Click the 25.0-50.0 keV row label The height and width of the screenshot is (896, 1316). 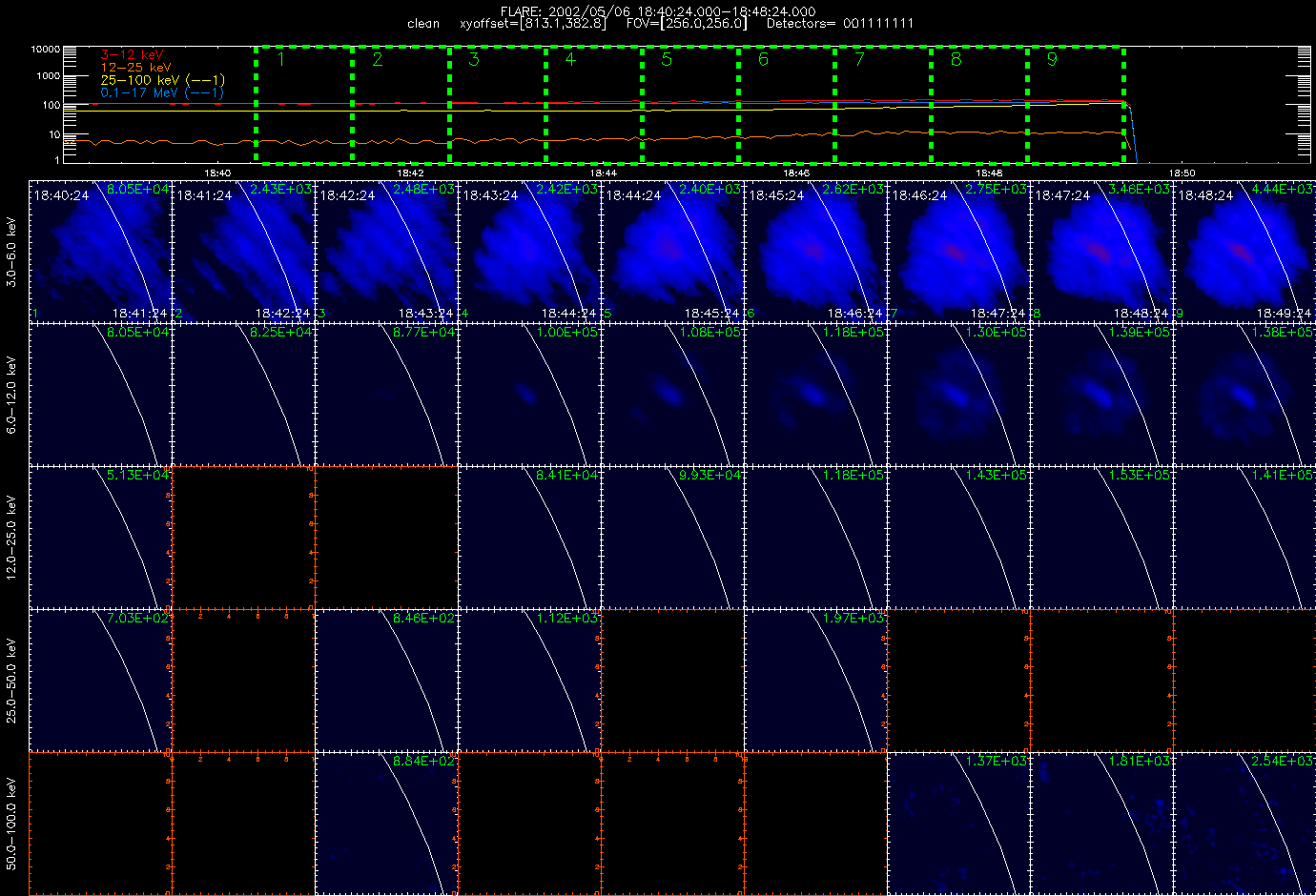(11, 681)
